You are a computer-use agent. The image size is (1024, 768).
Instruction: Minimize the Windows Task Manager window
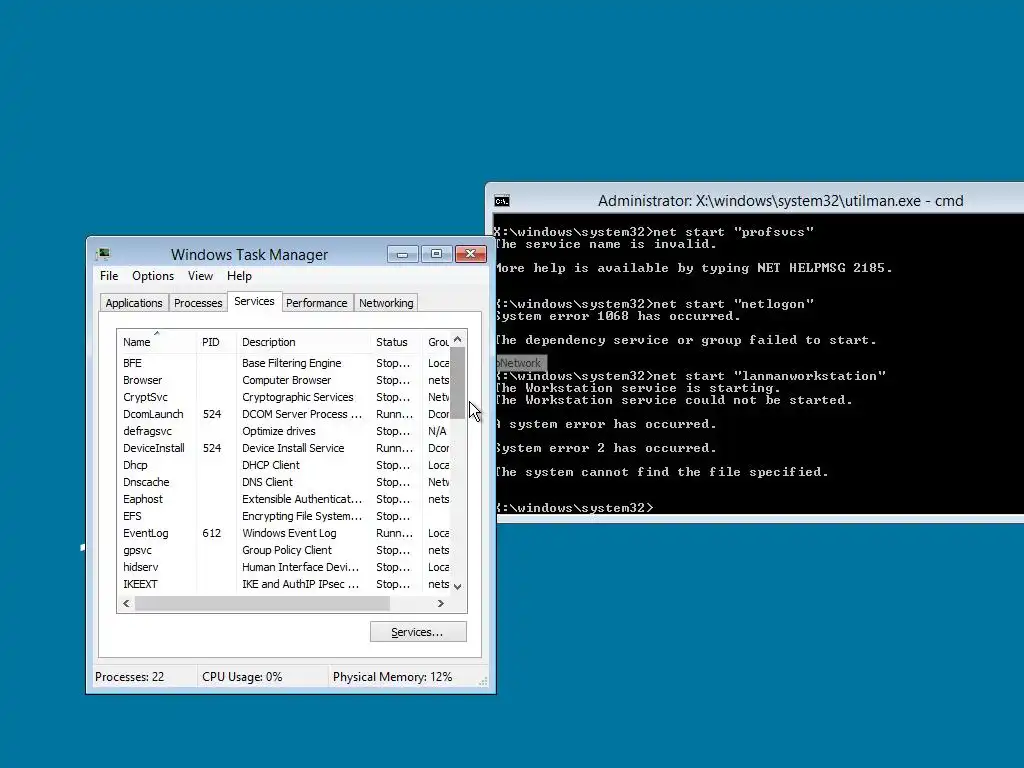[402, 254]
